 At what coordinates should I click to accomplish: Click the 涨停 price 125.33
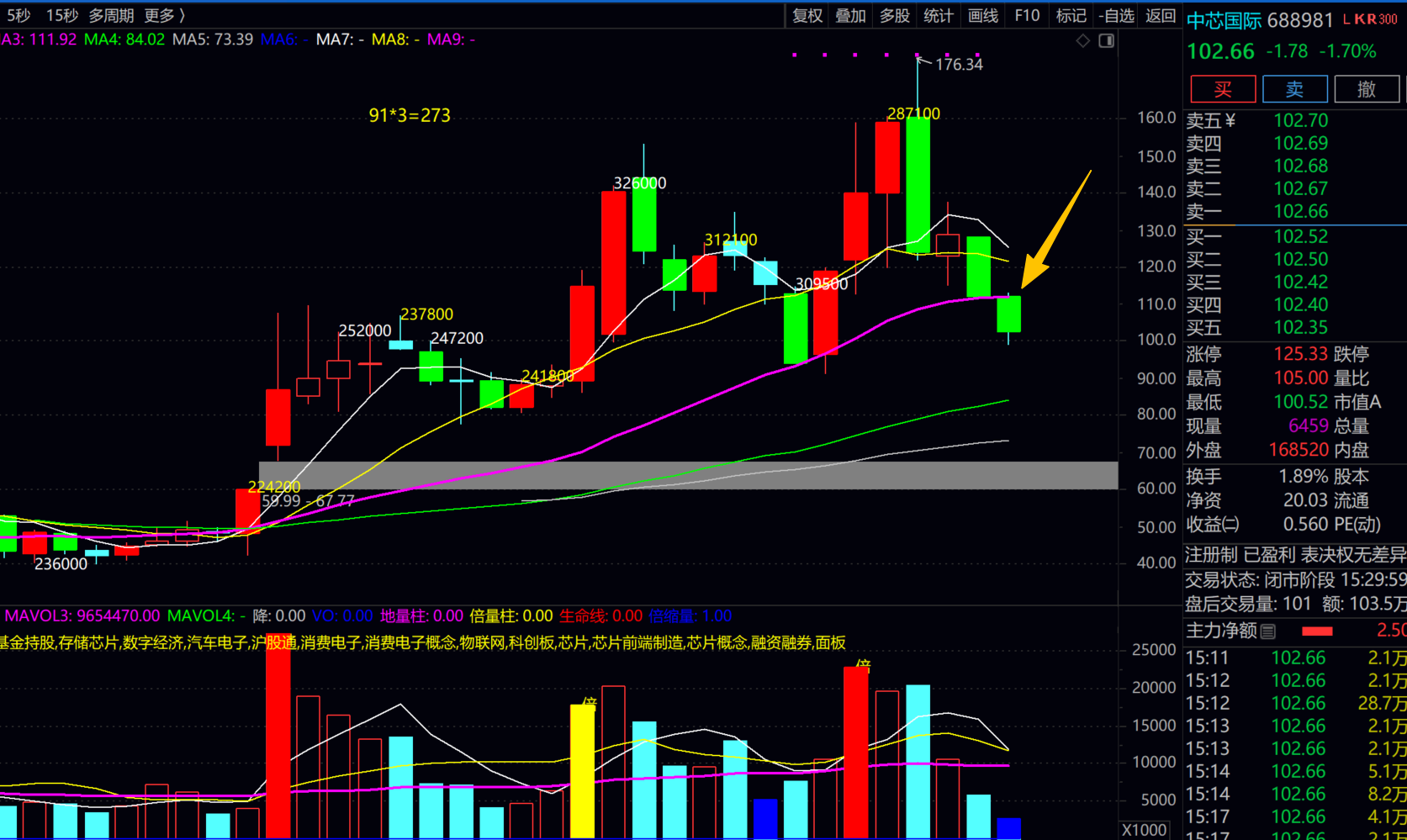(x=1300, y=354)
